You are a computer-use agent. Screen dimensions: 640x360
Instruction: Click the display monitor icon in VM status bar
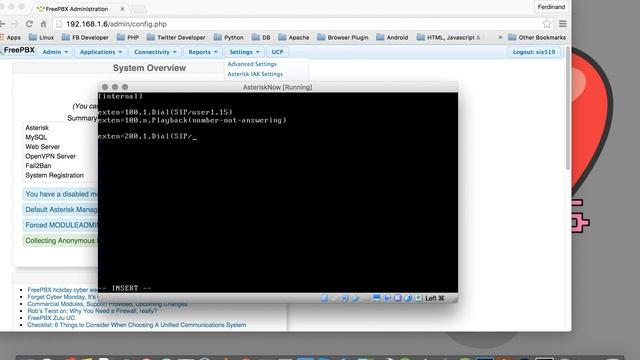click(x=376, y=298)
